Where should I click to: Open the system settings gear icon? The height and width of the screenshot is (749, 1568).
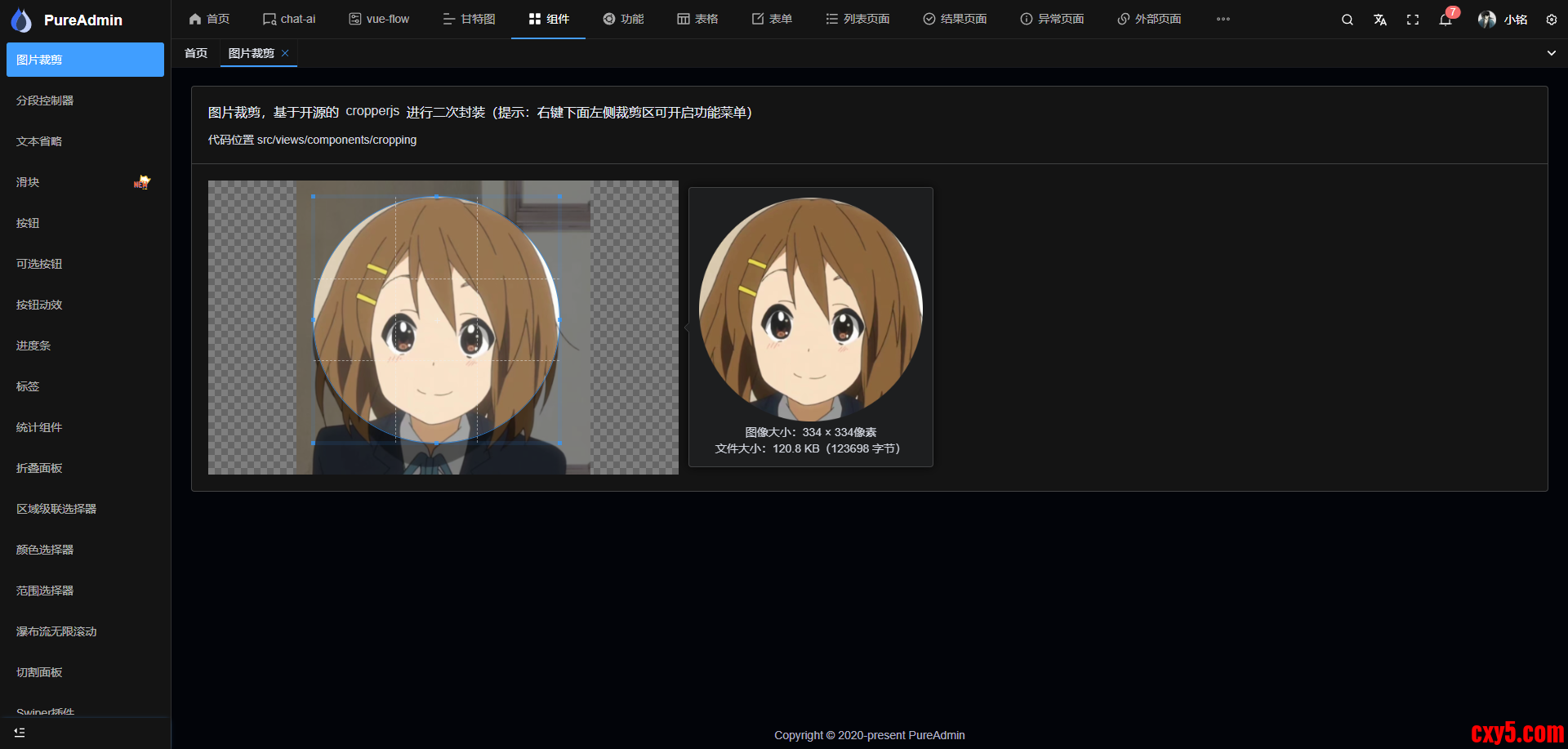(1552, 19)
